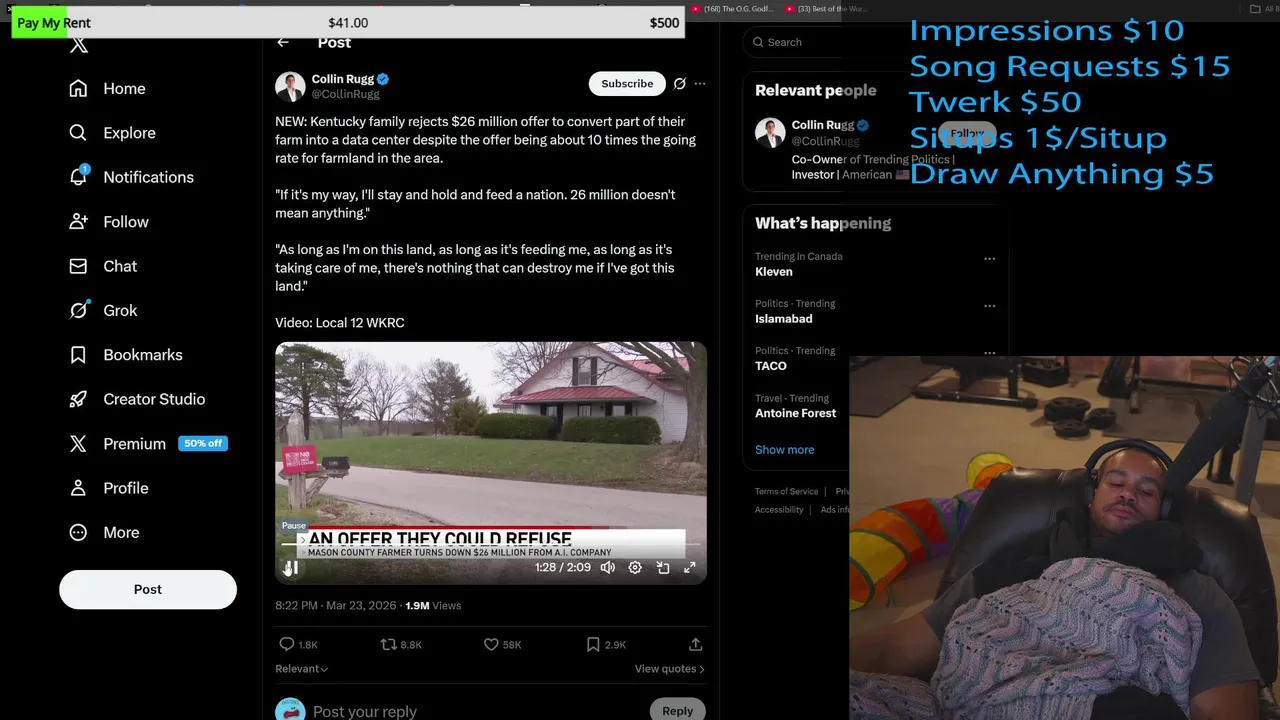Open options for the TACO trend
Viewport: 1280px width, 720px height.
[989, 352]
